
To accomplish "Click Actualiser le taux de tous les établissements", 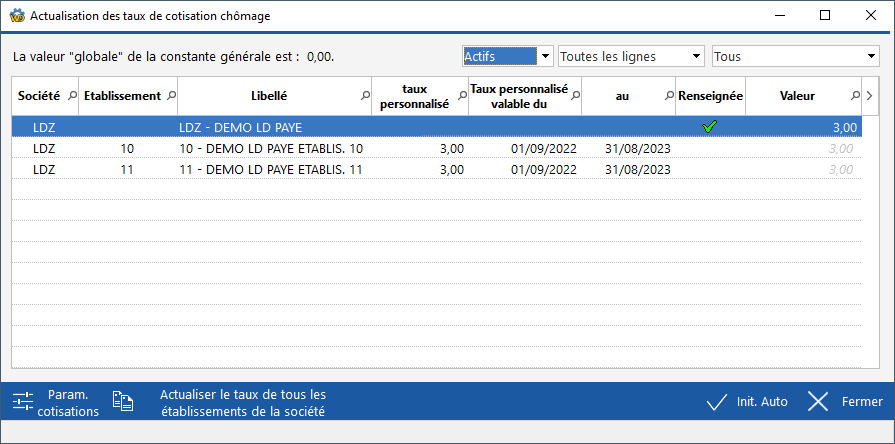I will [x=243, y=402].
